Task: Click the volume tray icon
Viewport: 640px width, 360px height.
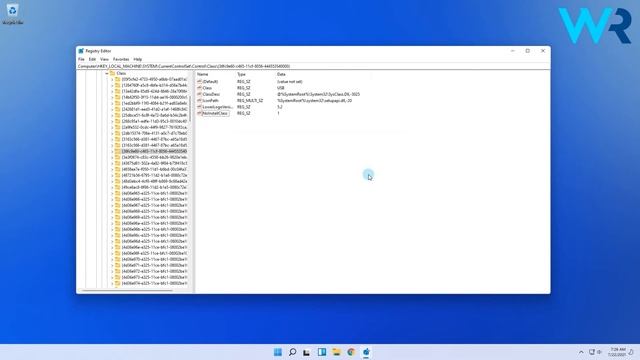Action: click(x=600, y=352)
